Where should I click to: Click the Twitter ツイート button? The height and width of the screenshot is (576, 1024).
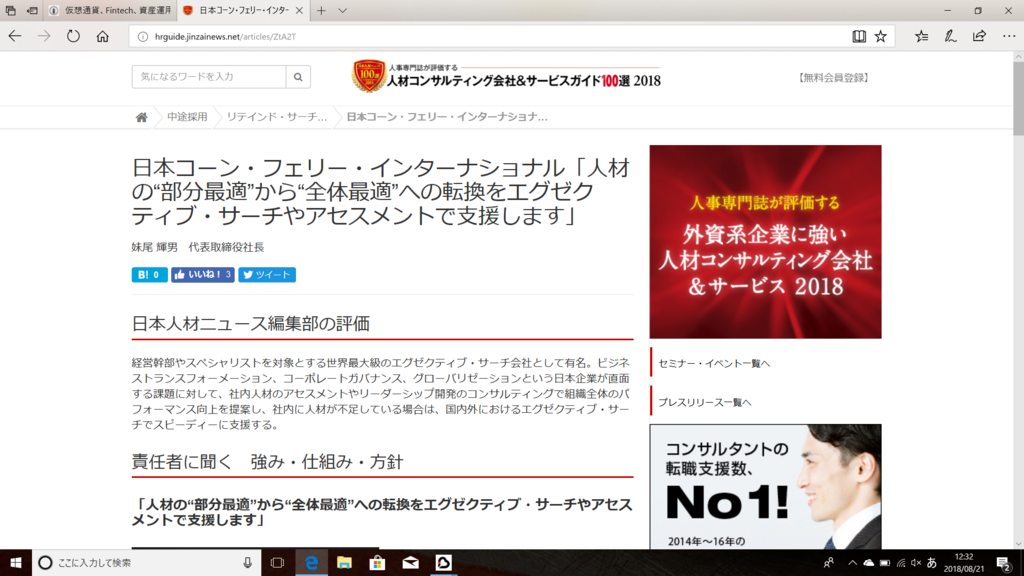[x=267, y=275]
